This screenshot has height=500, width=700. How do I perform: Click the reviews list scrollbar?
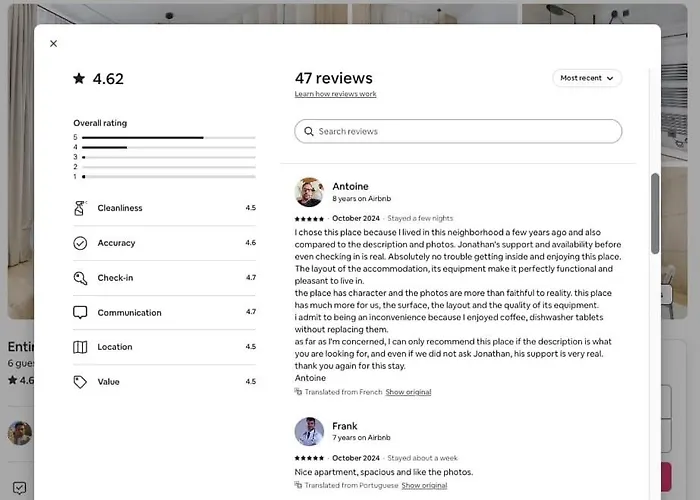[655, 212]
